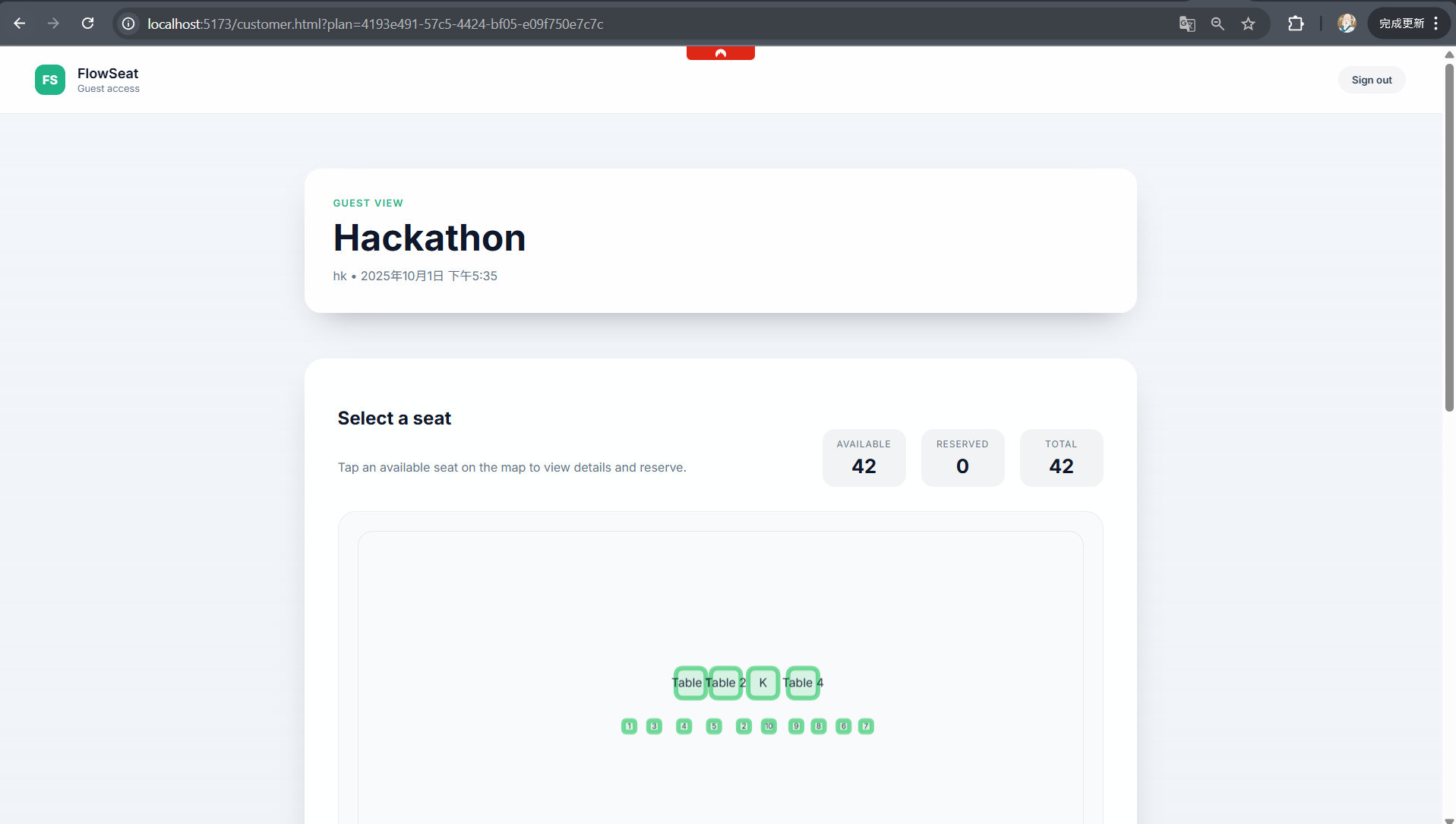
Task: Select seat 1 on the seat map
Action: pos(629,726)
